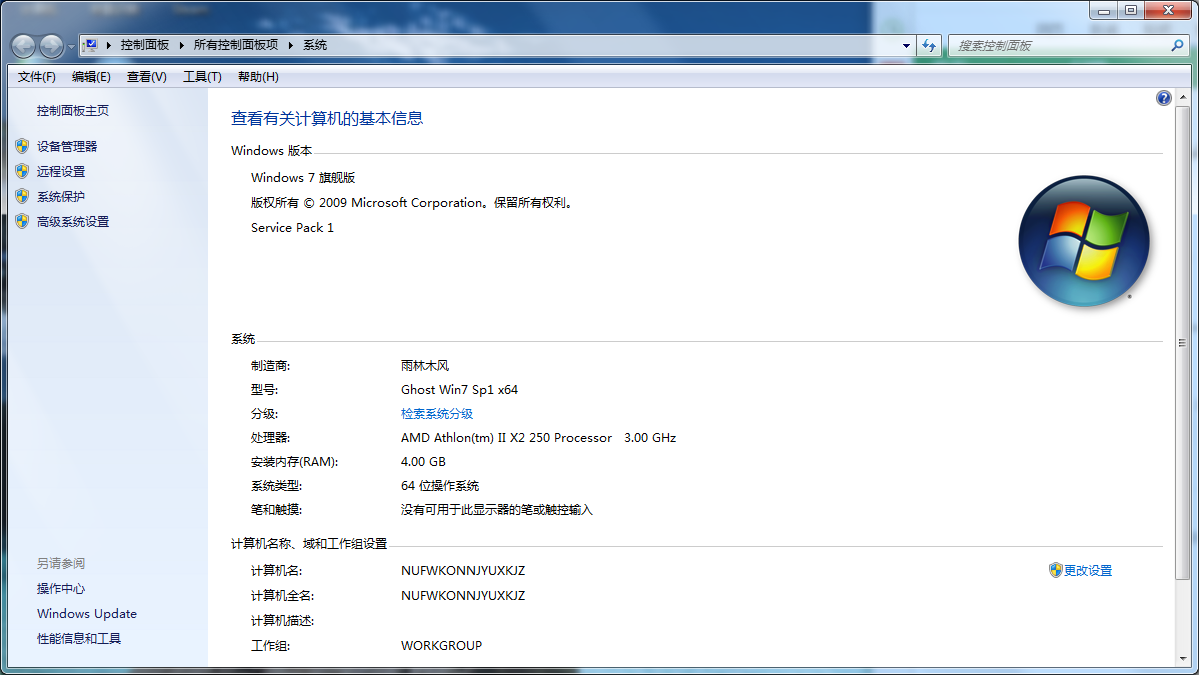Go to 控制面板主页
The image size is (1199, 675).
[x=73, y=111]
